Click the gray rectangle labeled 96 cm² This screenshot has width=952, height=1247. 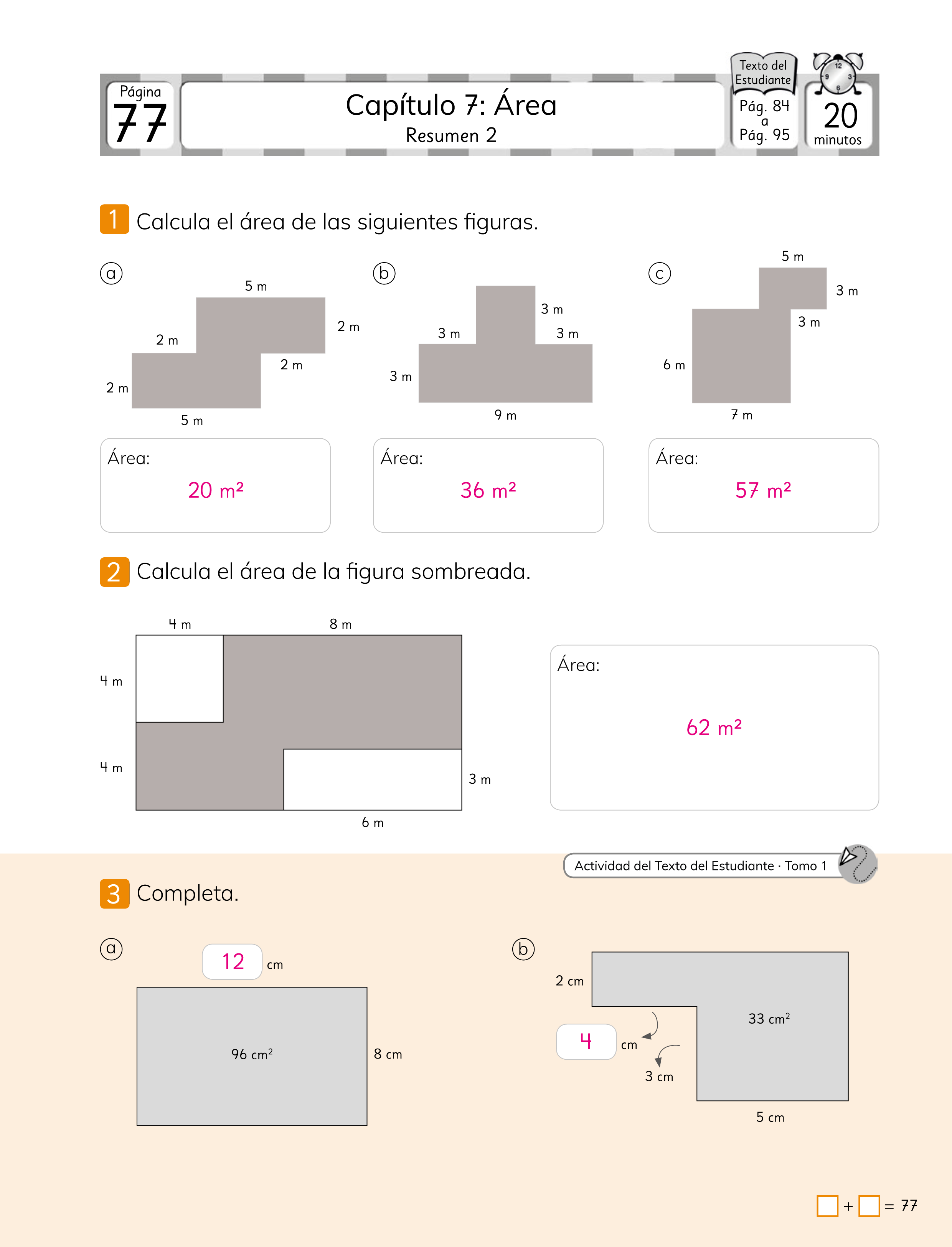(x=252, y=1055)
